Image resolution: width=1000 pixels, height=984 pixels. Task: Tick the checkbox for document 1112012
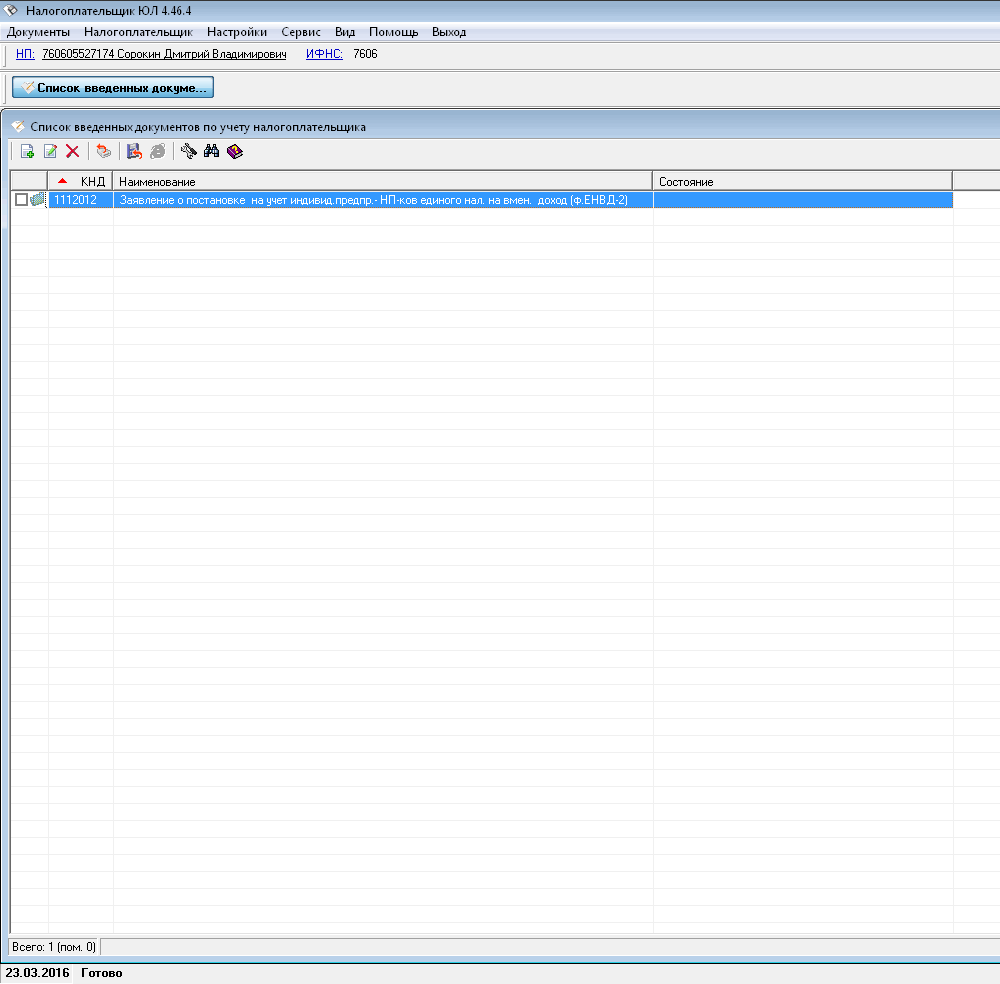pyautogui.click(x=21, y=200)
